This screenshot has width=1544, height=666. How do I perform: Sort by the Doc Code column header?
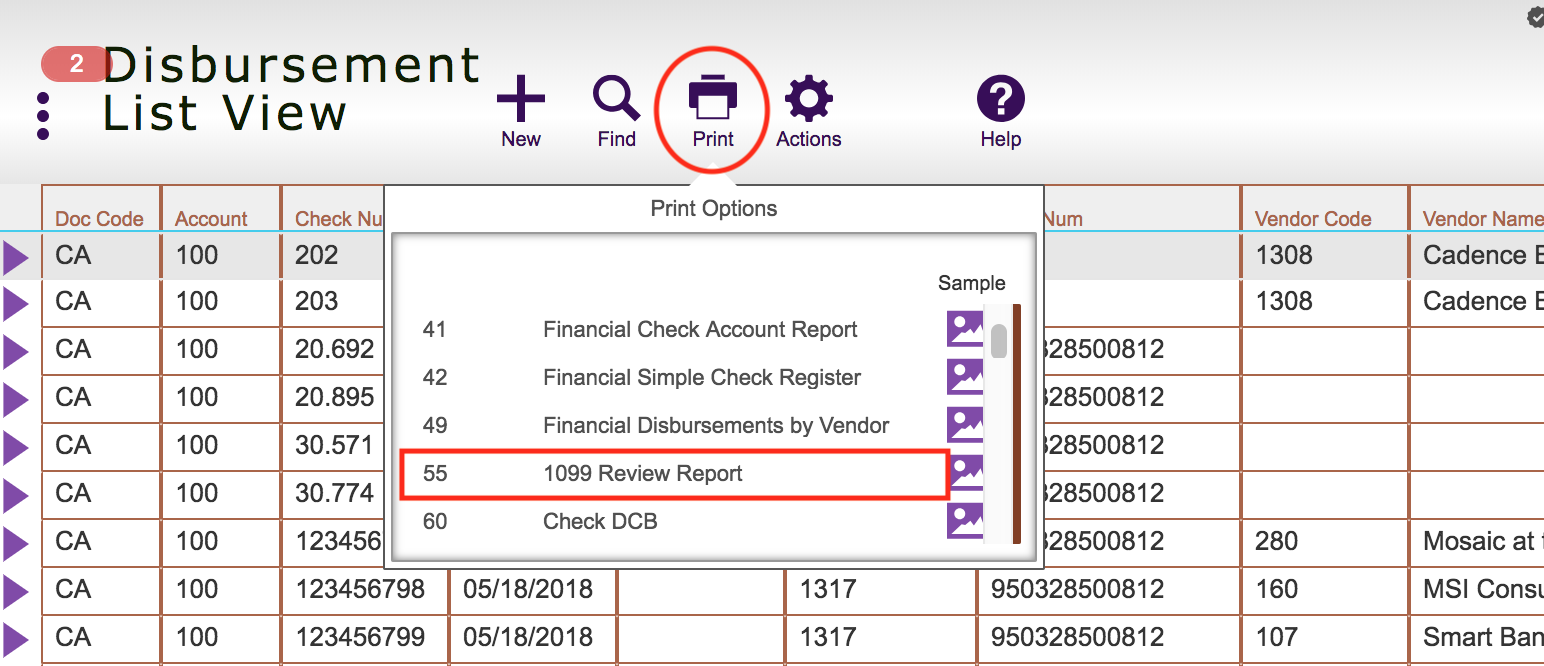[x=99, y=219]
